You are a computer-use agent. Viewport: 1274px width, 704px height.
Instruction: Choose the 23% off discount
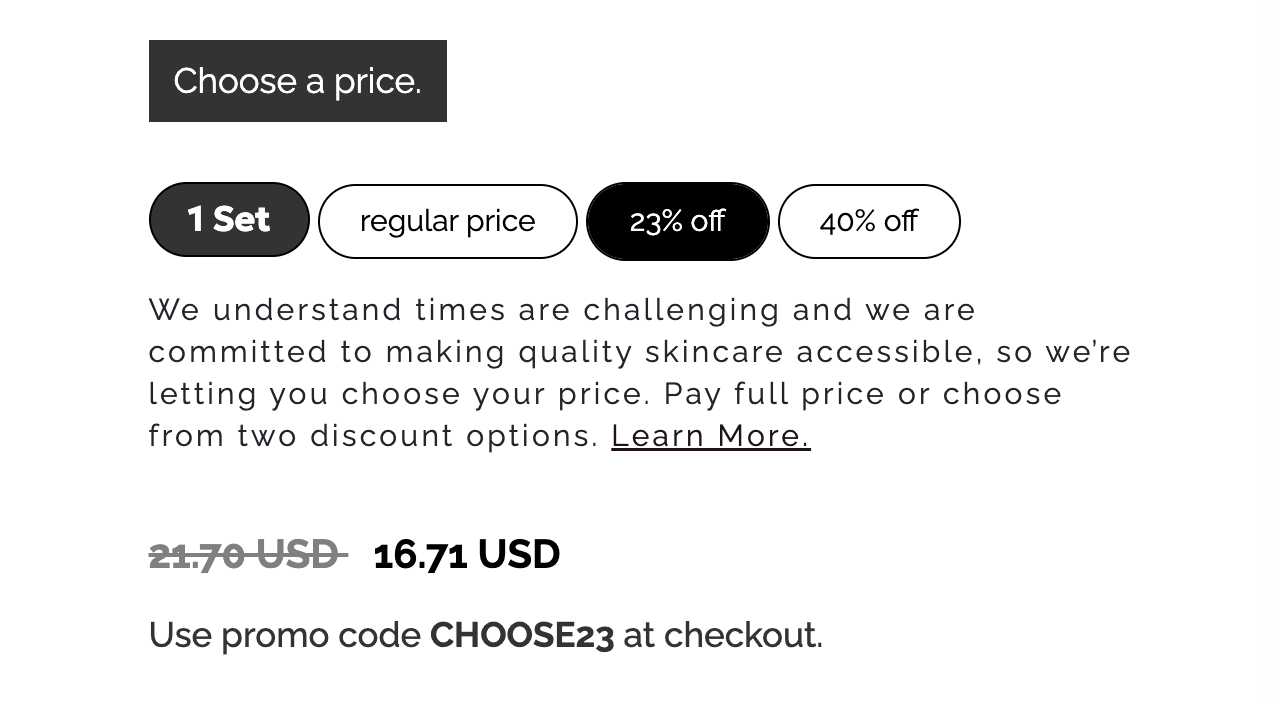[x=677, y=221]
